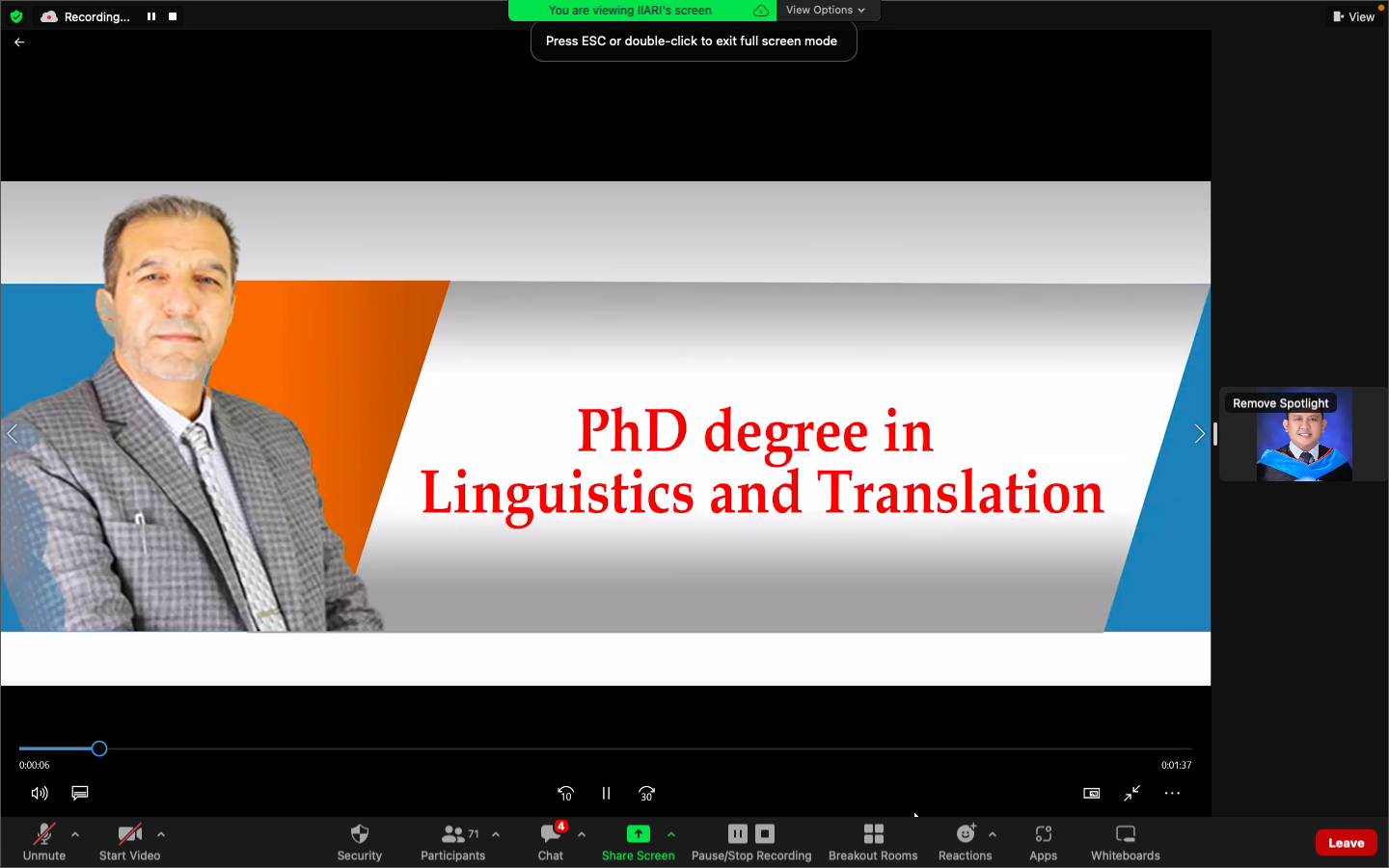Expand the View Options dropdown

(826, 11)
